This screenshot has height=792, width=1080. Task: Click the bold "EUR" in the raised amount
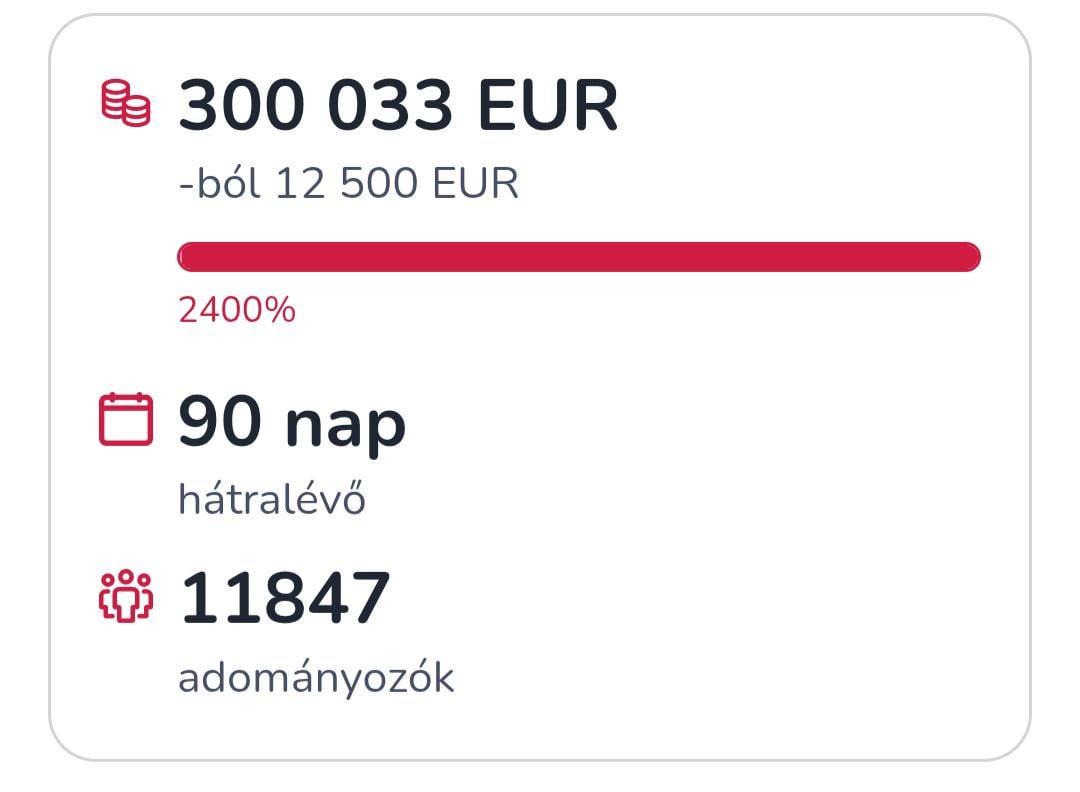[x=546, y=105]
